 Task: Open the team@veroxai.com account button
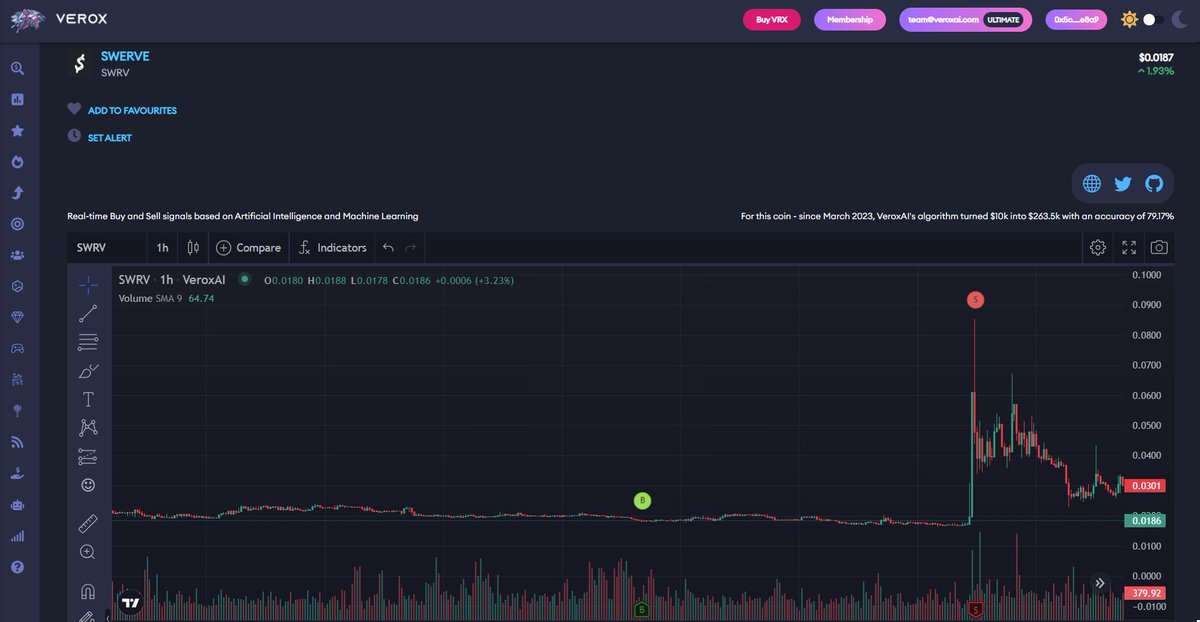[965, 19]
